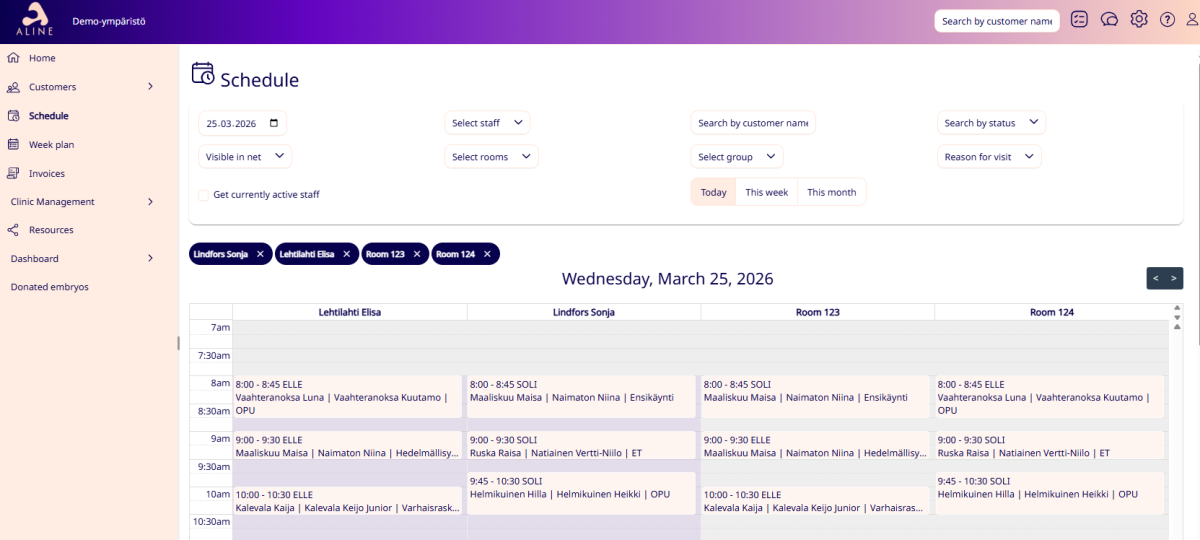Click the help question mark icon
This screenshot has height=540, width=1200.
[1167, 20]
